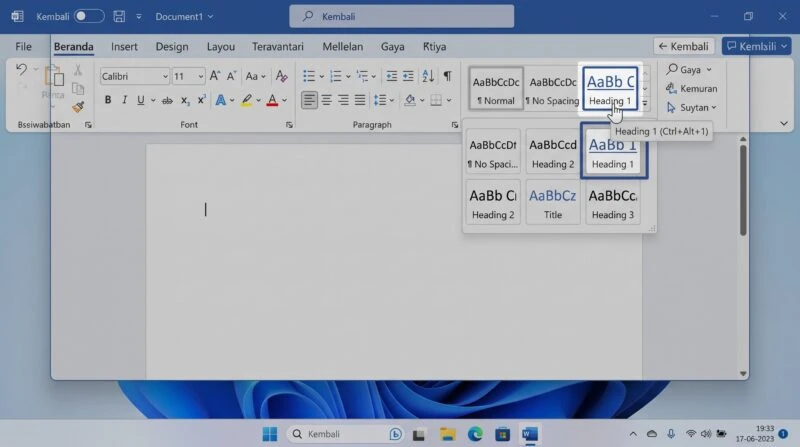Screen dimensions: 800x447
Task: Click the Kembali arrow button top right
Action: pyautogui.click(x=684, y=46)
